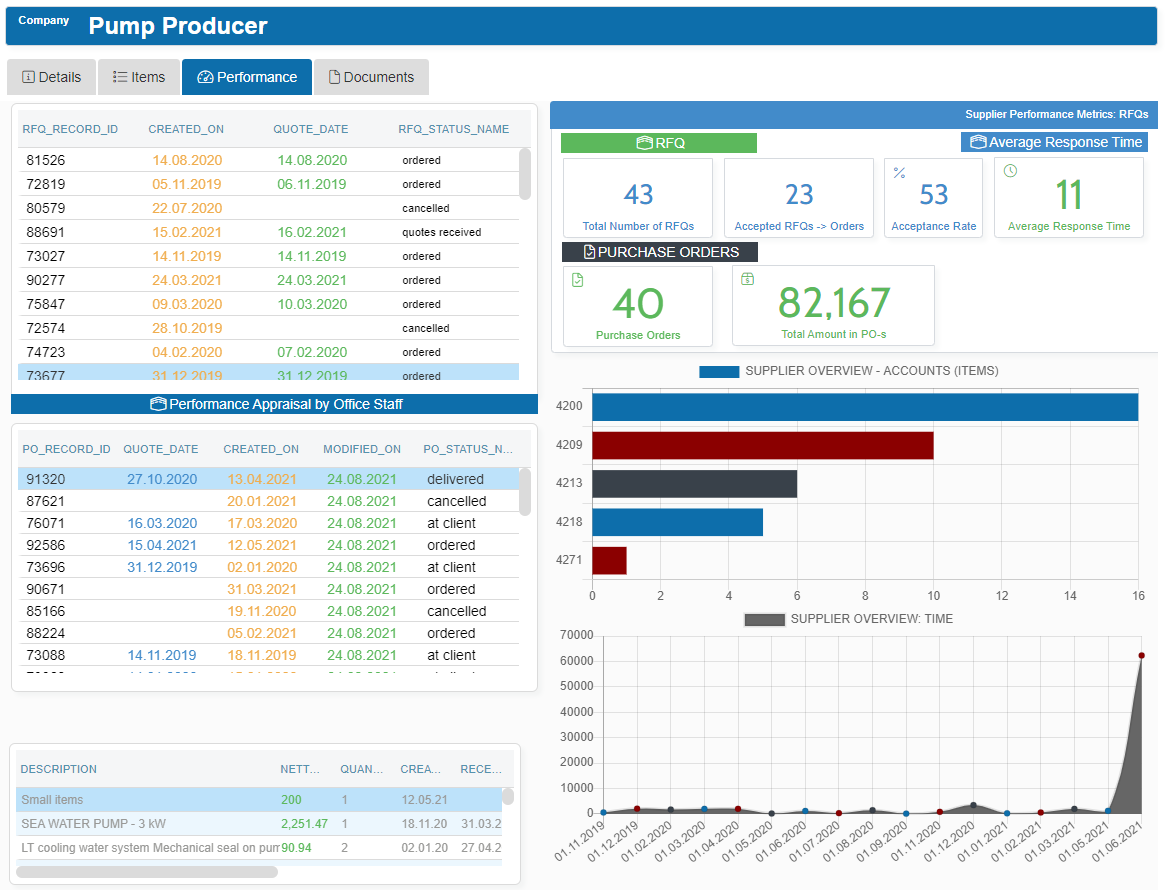This screenshot has width=1167, height=890.
Task: Click the list icon on the Items tab
Action: (x=118, y=77)
